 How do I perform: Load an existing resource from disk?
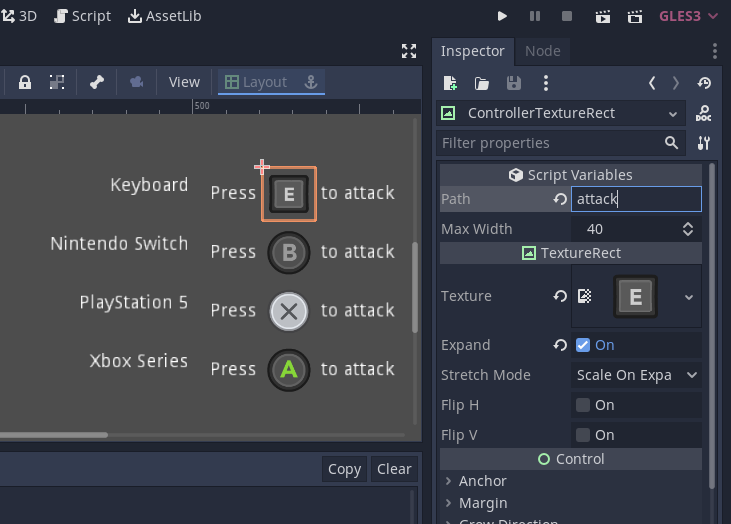[482, 83]
